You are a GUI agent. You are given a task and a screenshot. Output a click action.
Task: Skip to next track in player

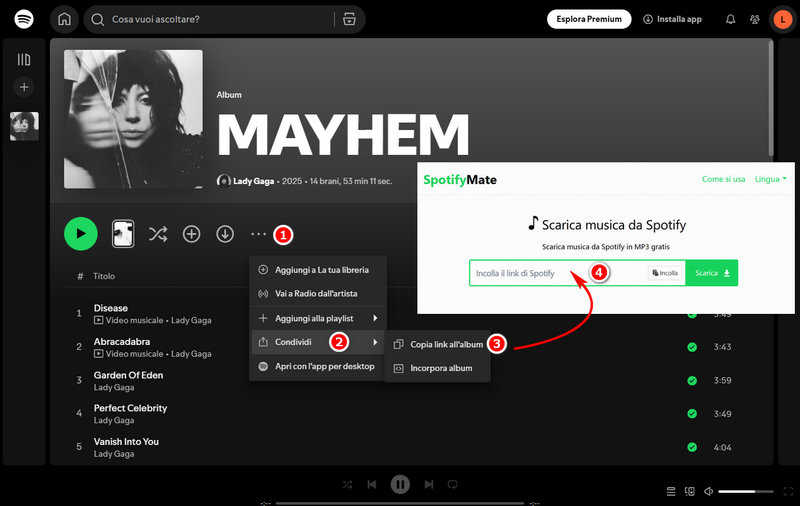point(429,485)
